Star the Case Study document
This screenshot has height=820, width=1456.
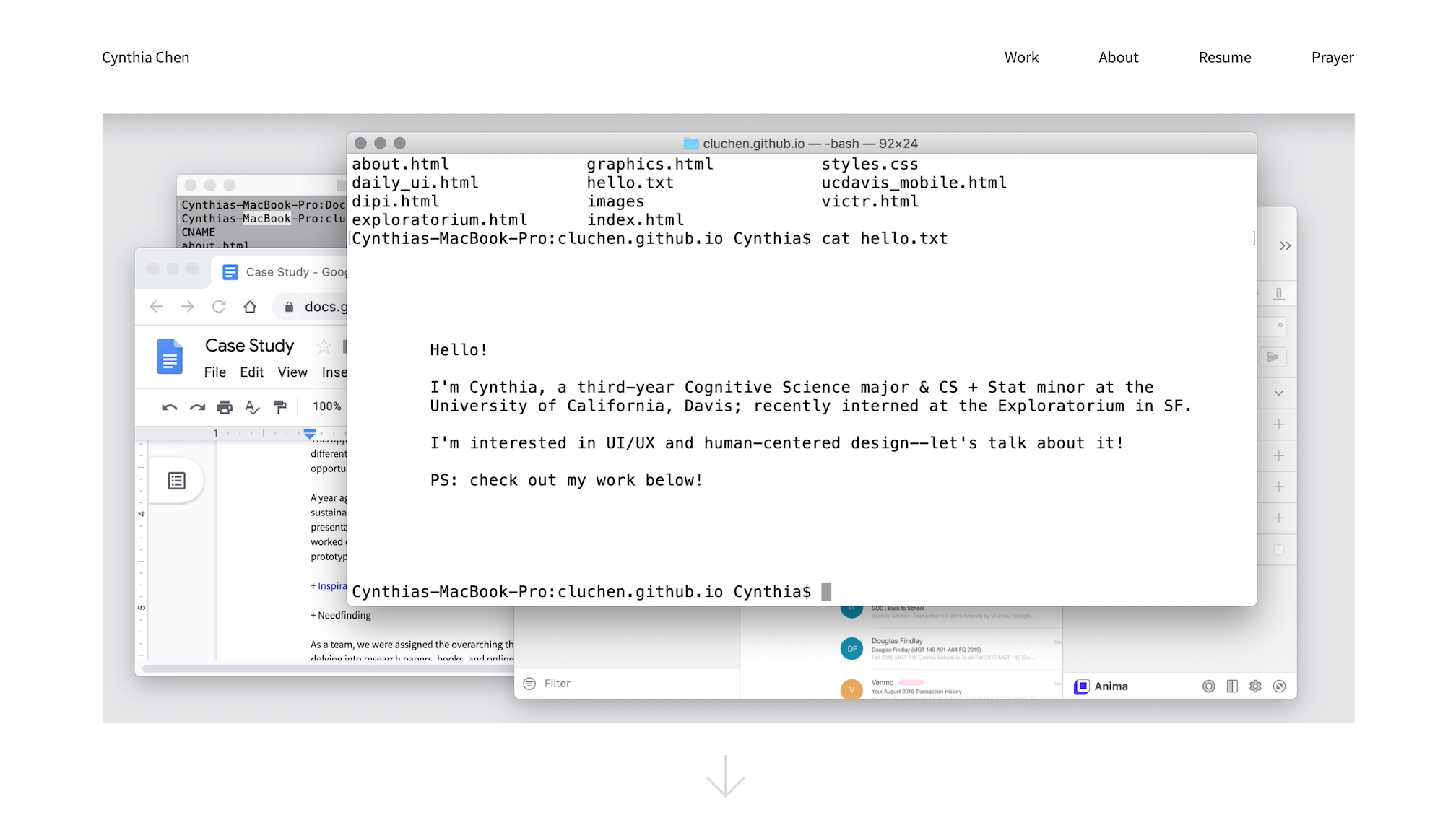coord(324,346)
